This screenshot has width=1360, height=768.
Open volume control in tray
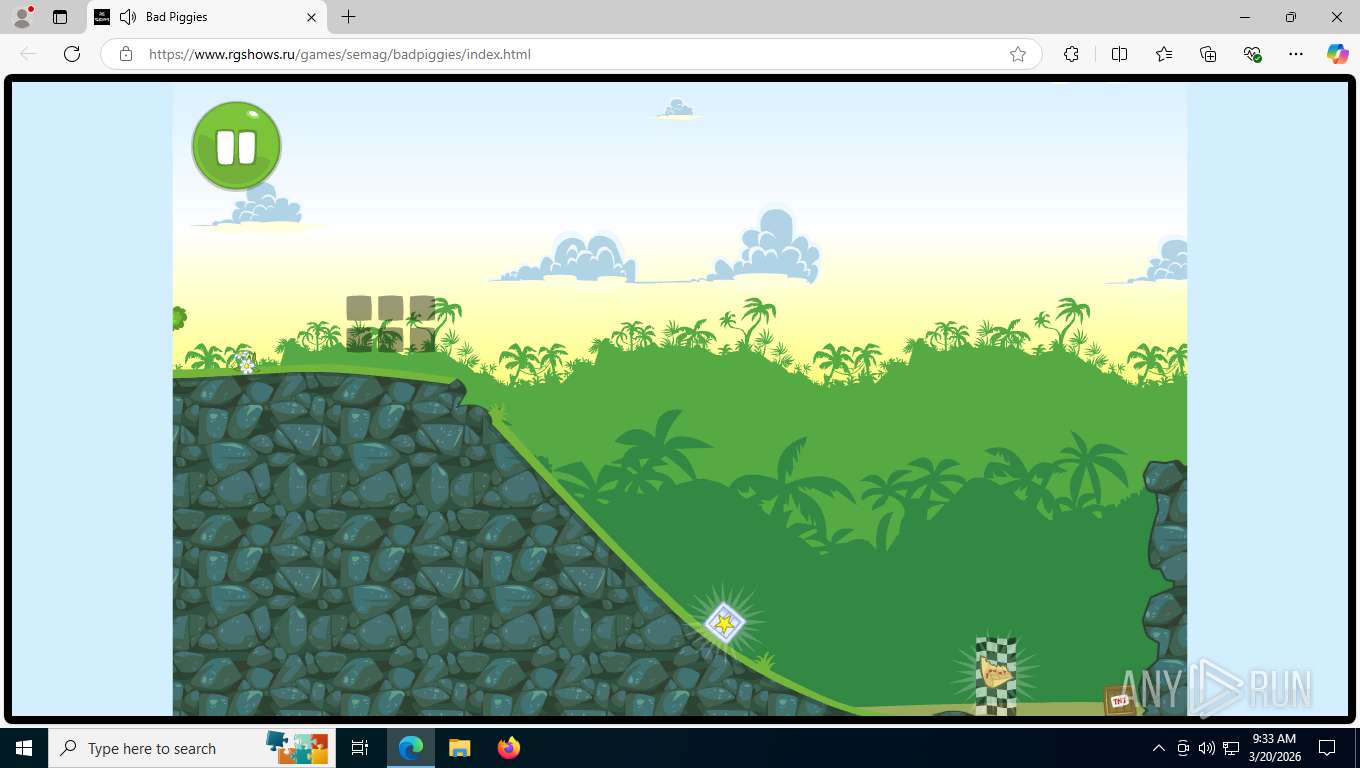(x=1207, y=748)
